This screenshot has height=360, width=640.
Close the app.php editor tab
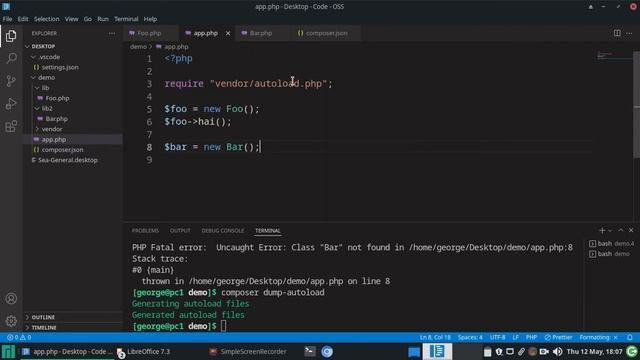(228, 33)
